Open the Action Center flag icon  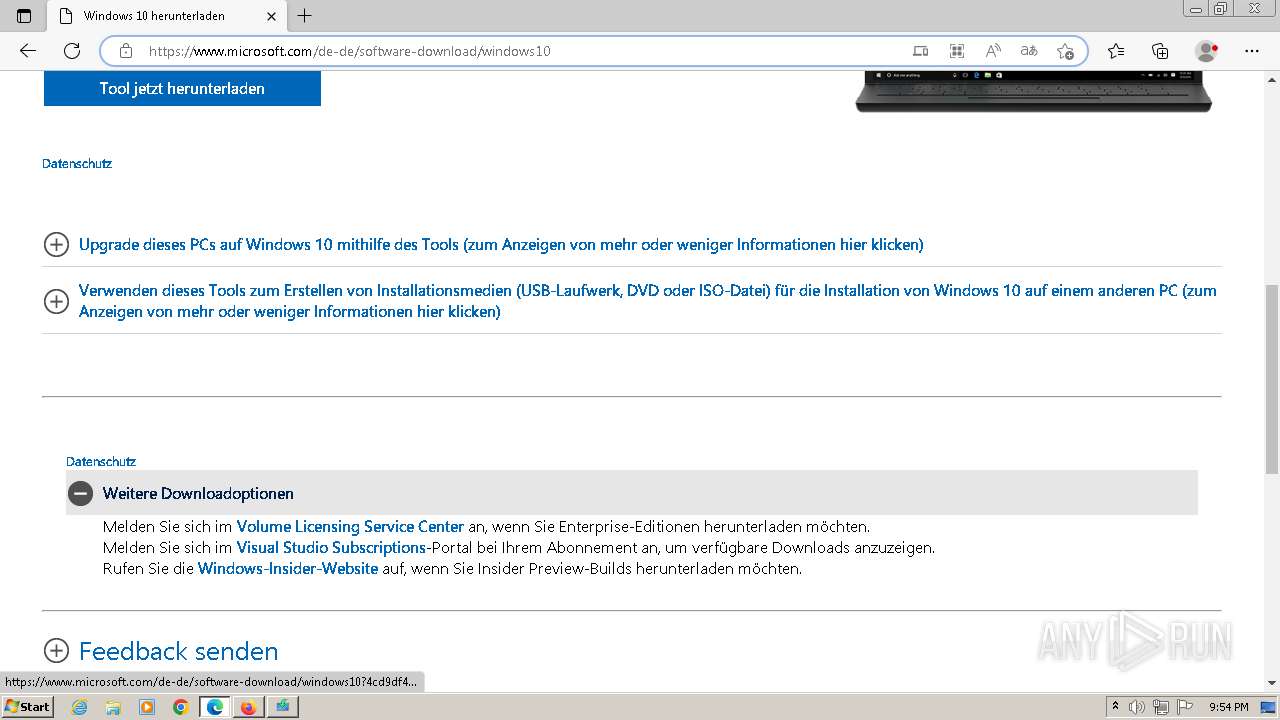[1183, 707]
